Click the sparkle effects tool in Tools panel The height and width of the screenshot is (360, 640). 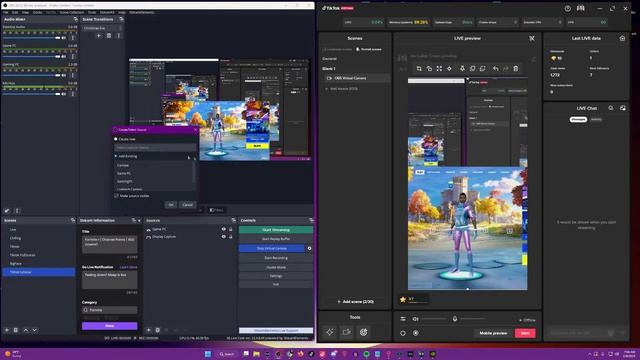329,332
